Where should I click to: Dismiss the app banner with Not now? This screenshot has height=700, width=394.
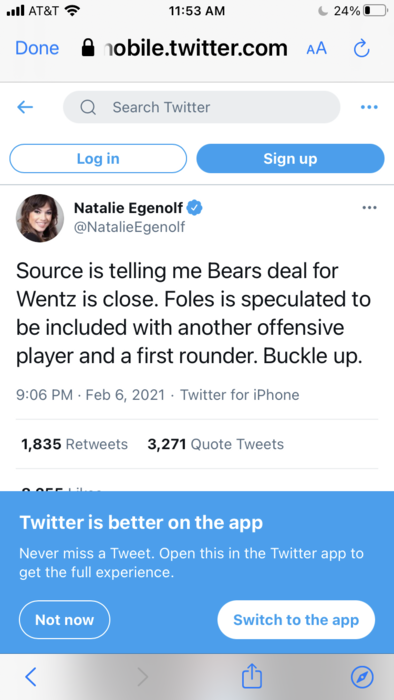(65, 620)
